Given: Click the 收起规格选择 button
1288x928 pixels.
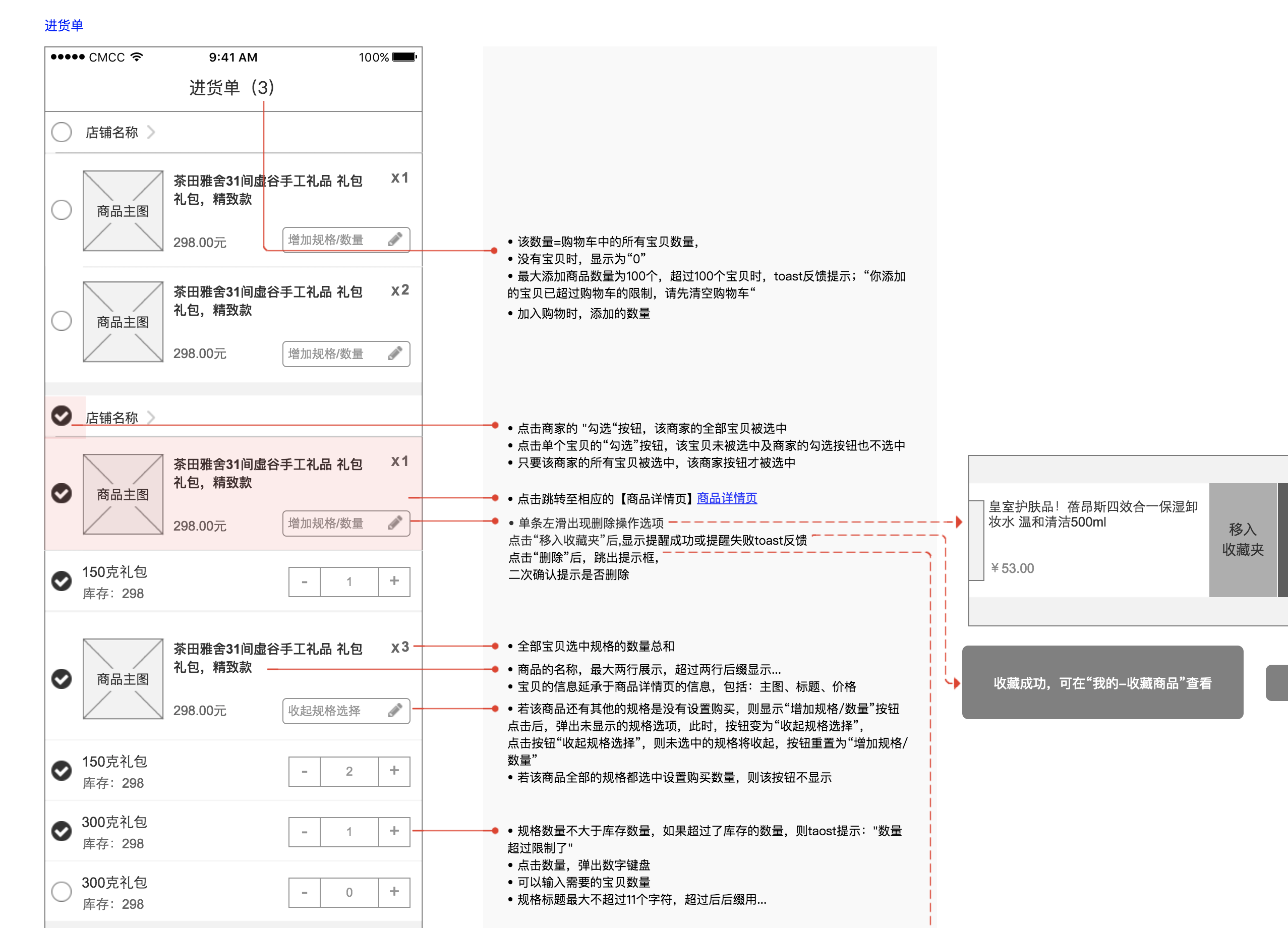Looking at the screenshot, I should (x=346, y=711).
